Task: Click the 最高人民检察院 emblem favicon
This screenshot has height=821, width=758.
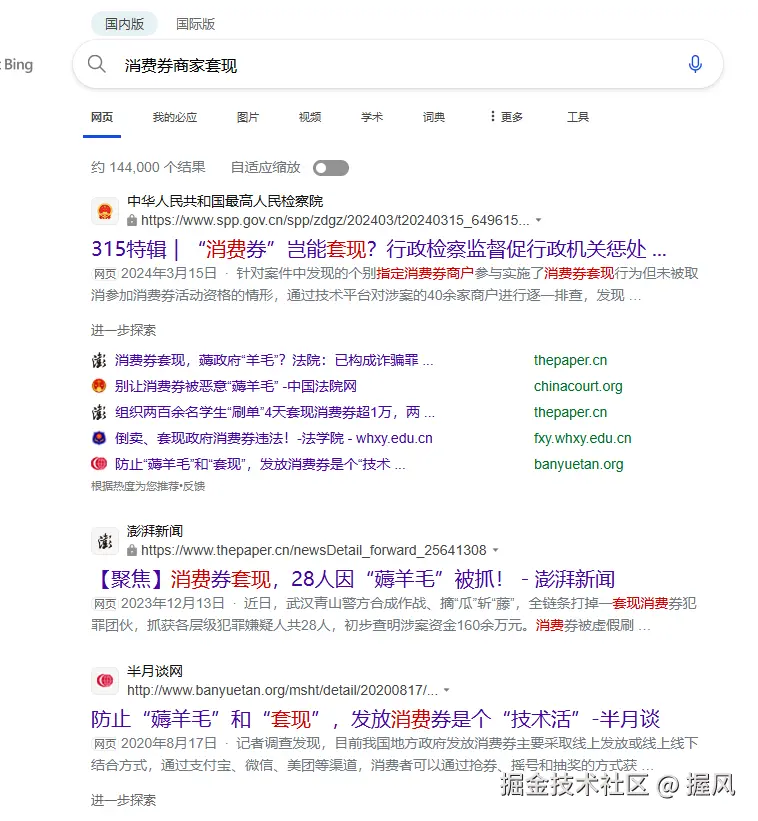Action: tap(105, 211)
